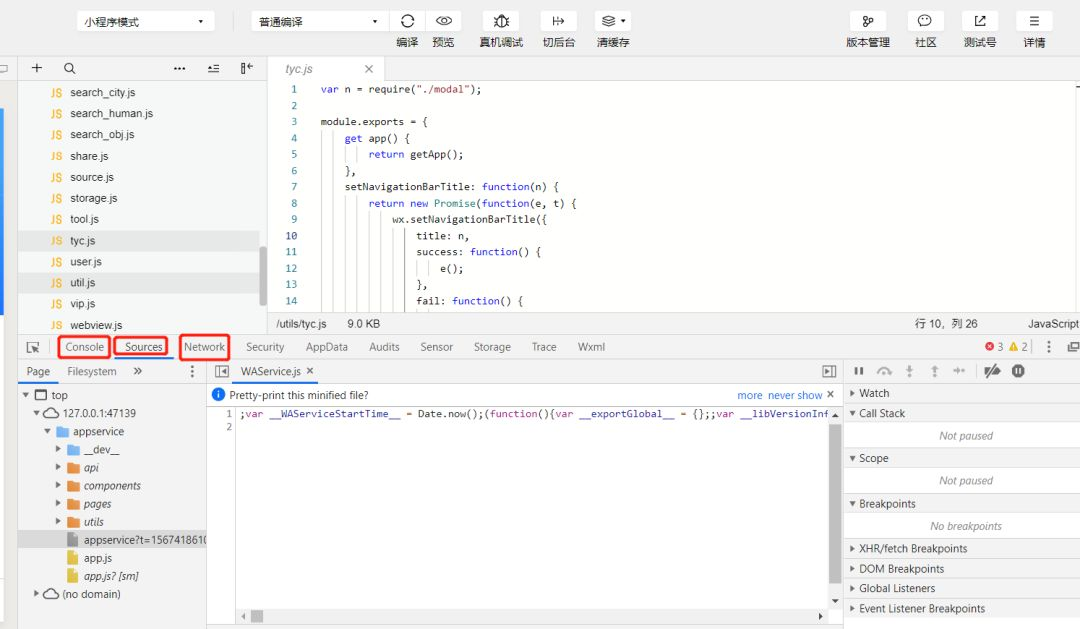1080x629 pixels.
Task: Click the plus icon to add file
Action: (37, 68)
